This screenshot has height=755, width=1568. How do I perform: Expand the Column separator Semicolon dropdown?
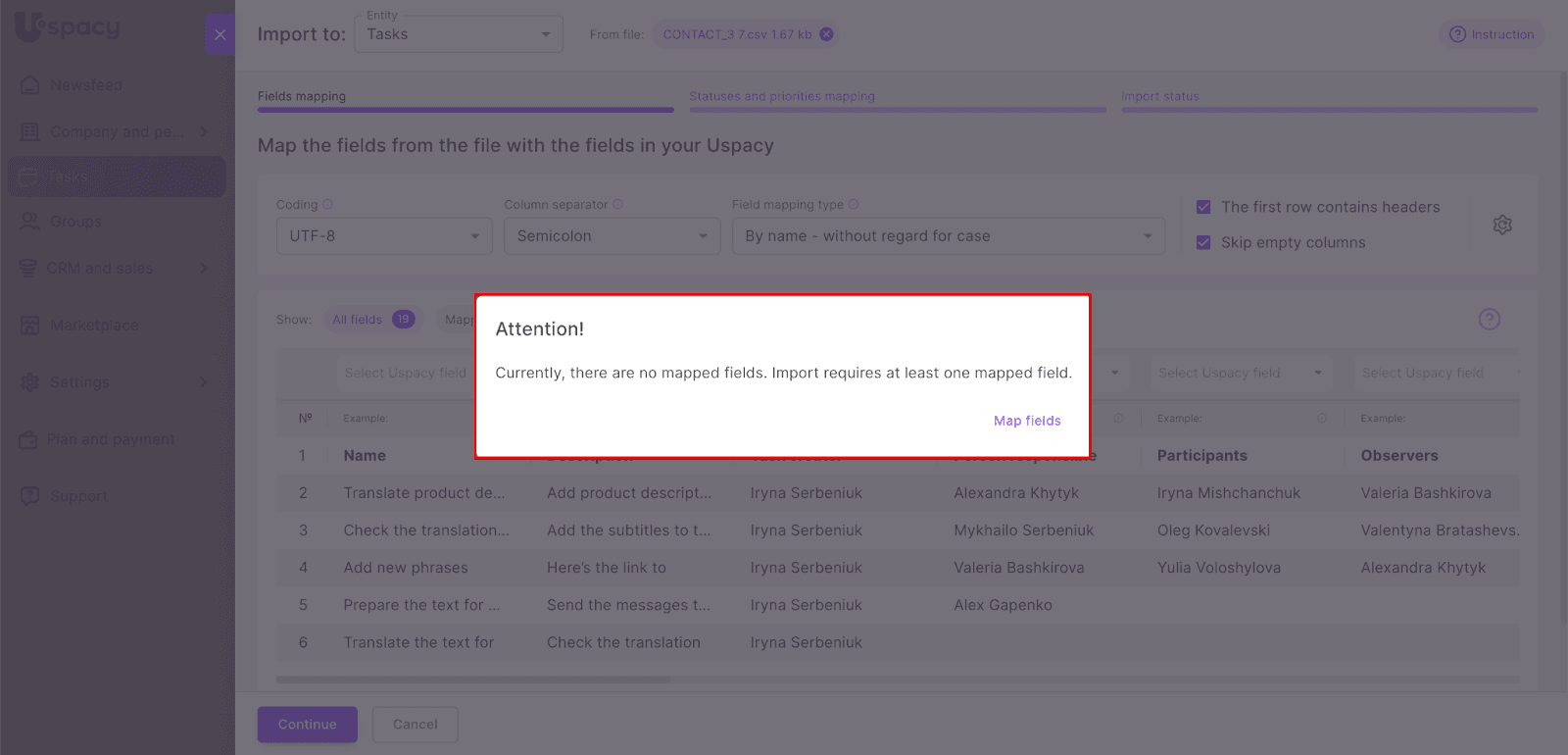point(612,236)
